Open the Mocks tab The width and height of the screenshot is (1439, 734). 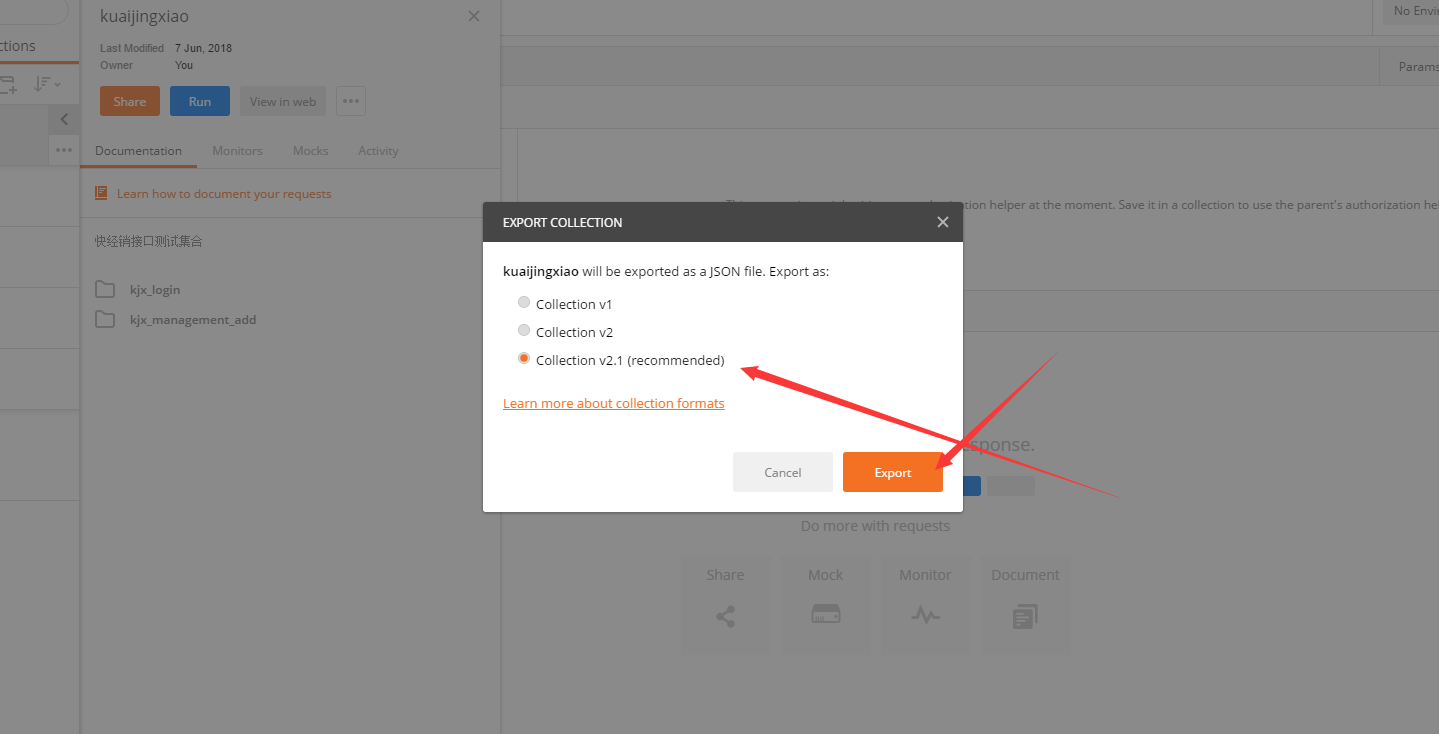(310, 151)
